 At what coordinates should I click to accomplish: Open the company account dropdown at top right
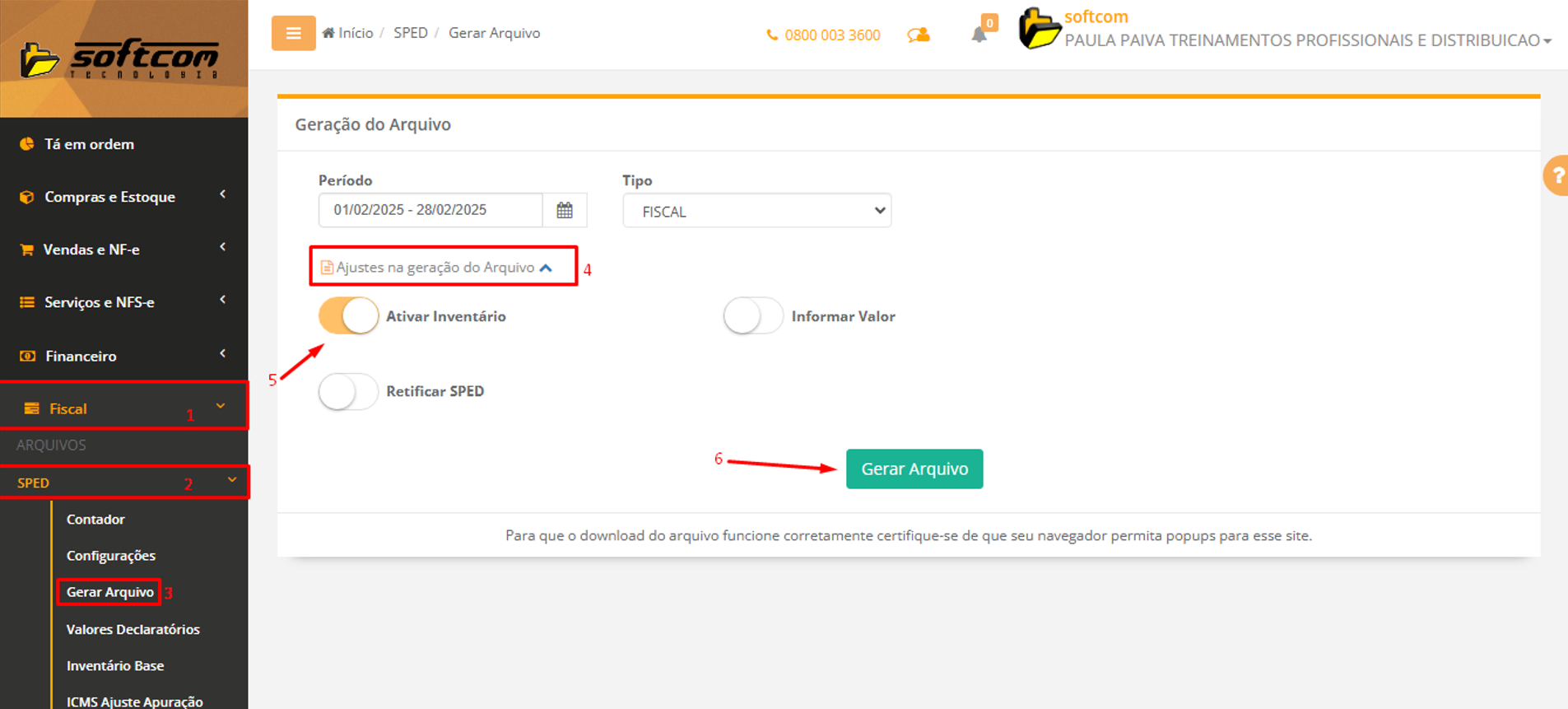(1306, 40)
